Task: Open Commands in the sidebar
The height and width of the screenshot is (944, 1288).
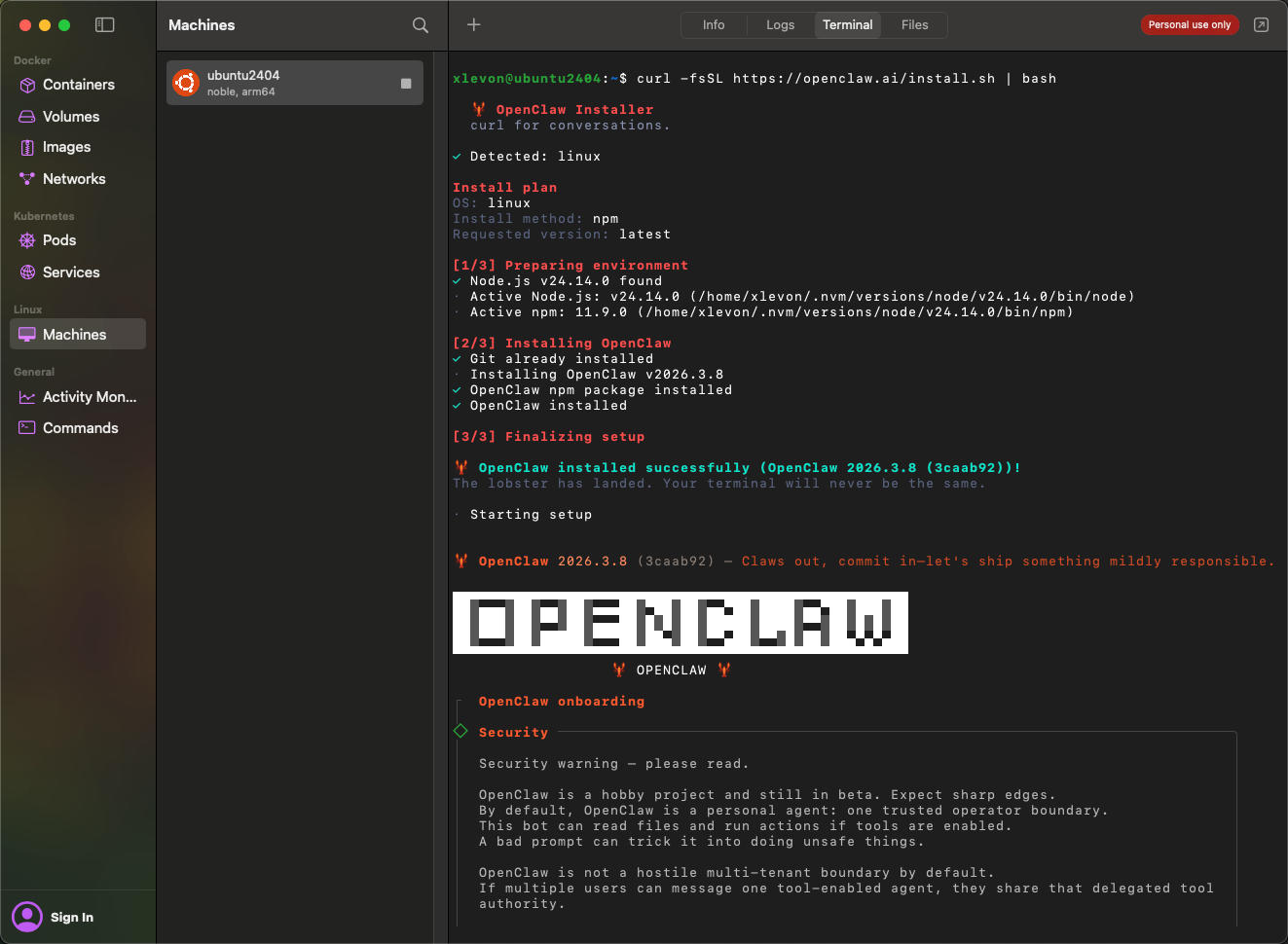Action: click(78, 428)
